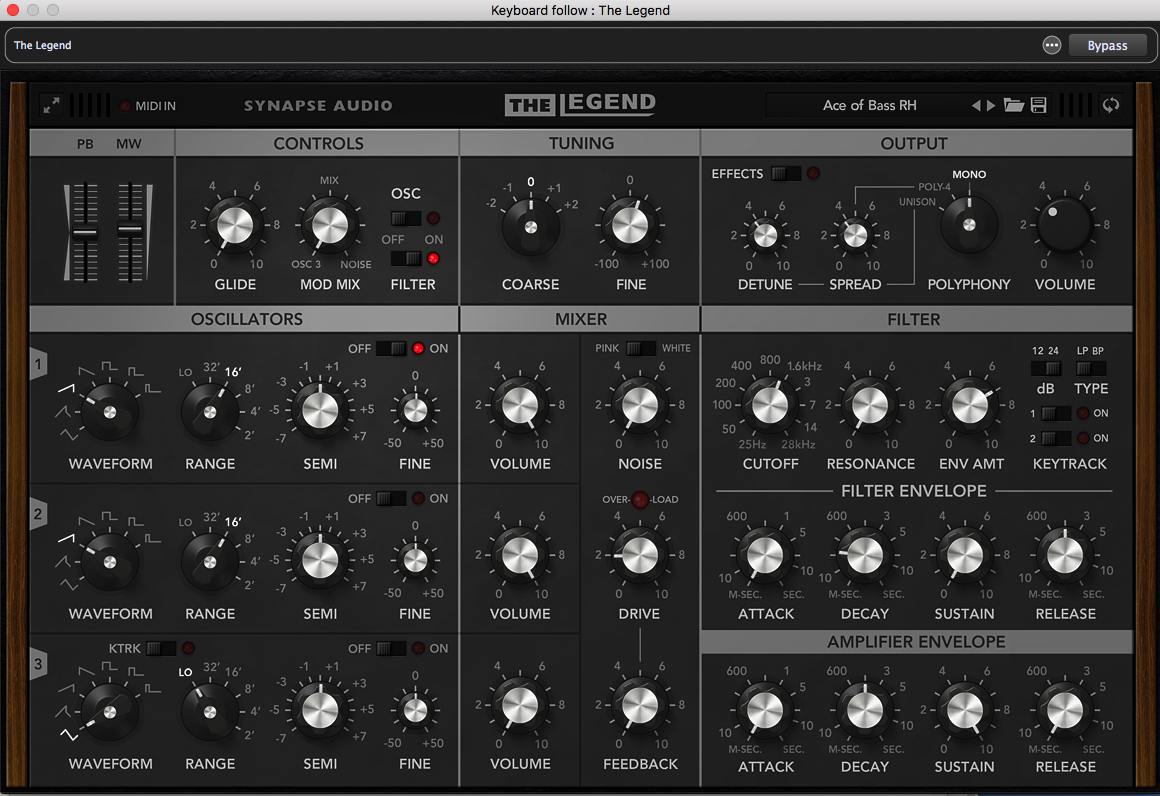Toggle oscillator 3 OFF/ON switch
This screenshot has width=1160, height=796.
coord(391,649)
